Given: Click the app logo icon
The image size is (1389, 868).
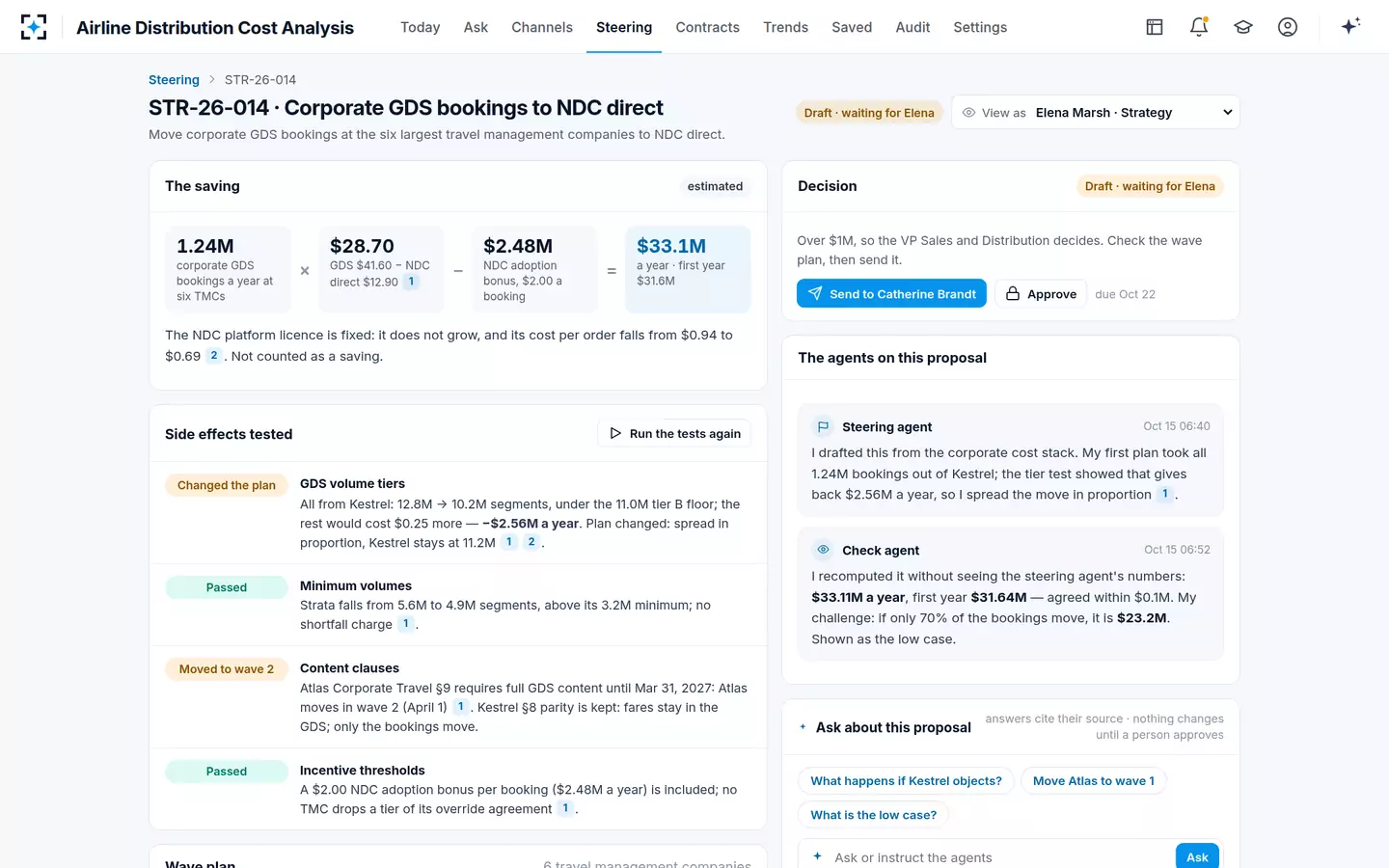Looking at the screenshot, I should [x=34, y=27].
